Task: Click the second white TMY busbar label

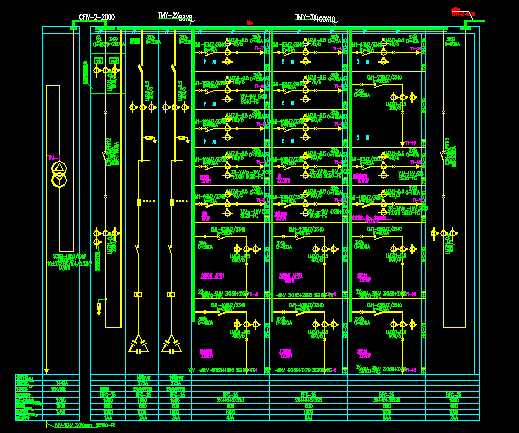Action: pyautogui.click(x=316, y=18)
